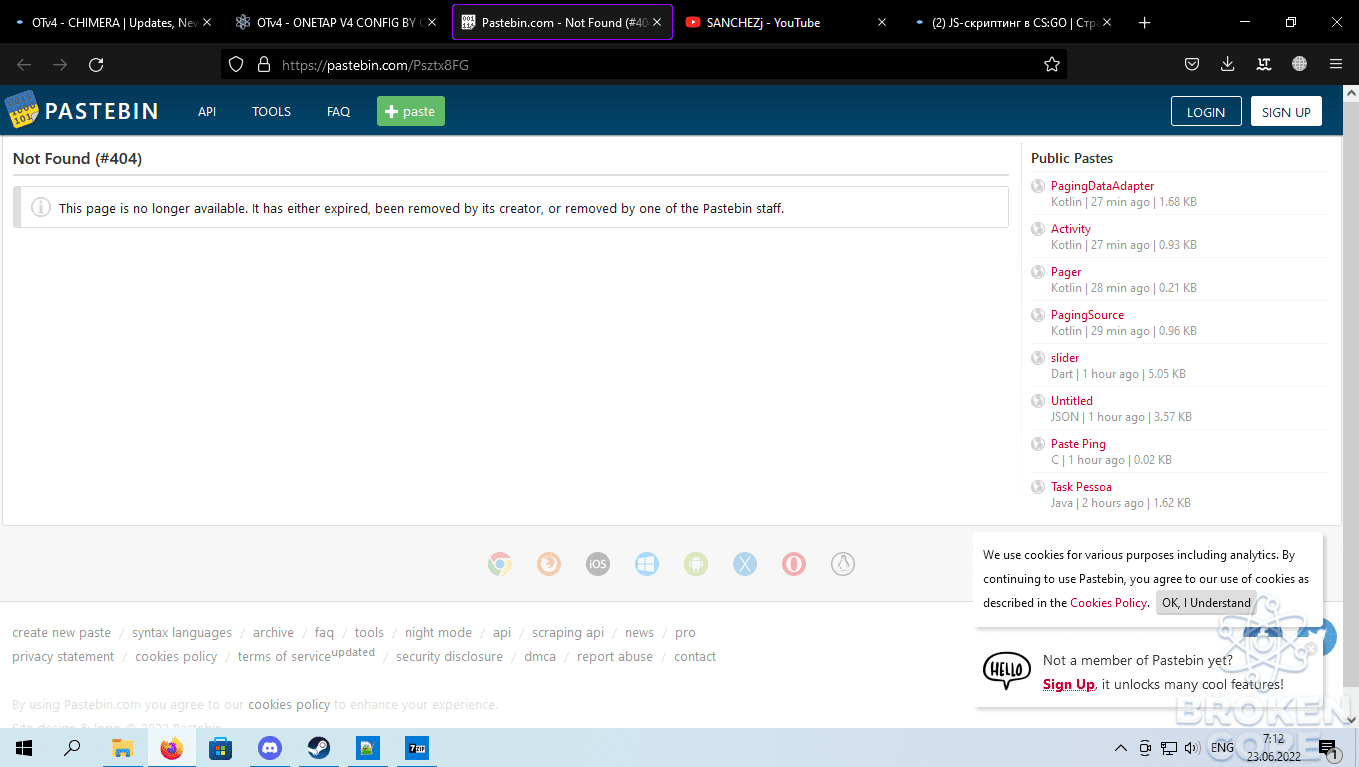
Task: Open the Task Pessoa public paste
Action: (x=1081, y=487)
